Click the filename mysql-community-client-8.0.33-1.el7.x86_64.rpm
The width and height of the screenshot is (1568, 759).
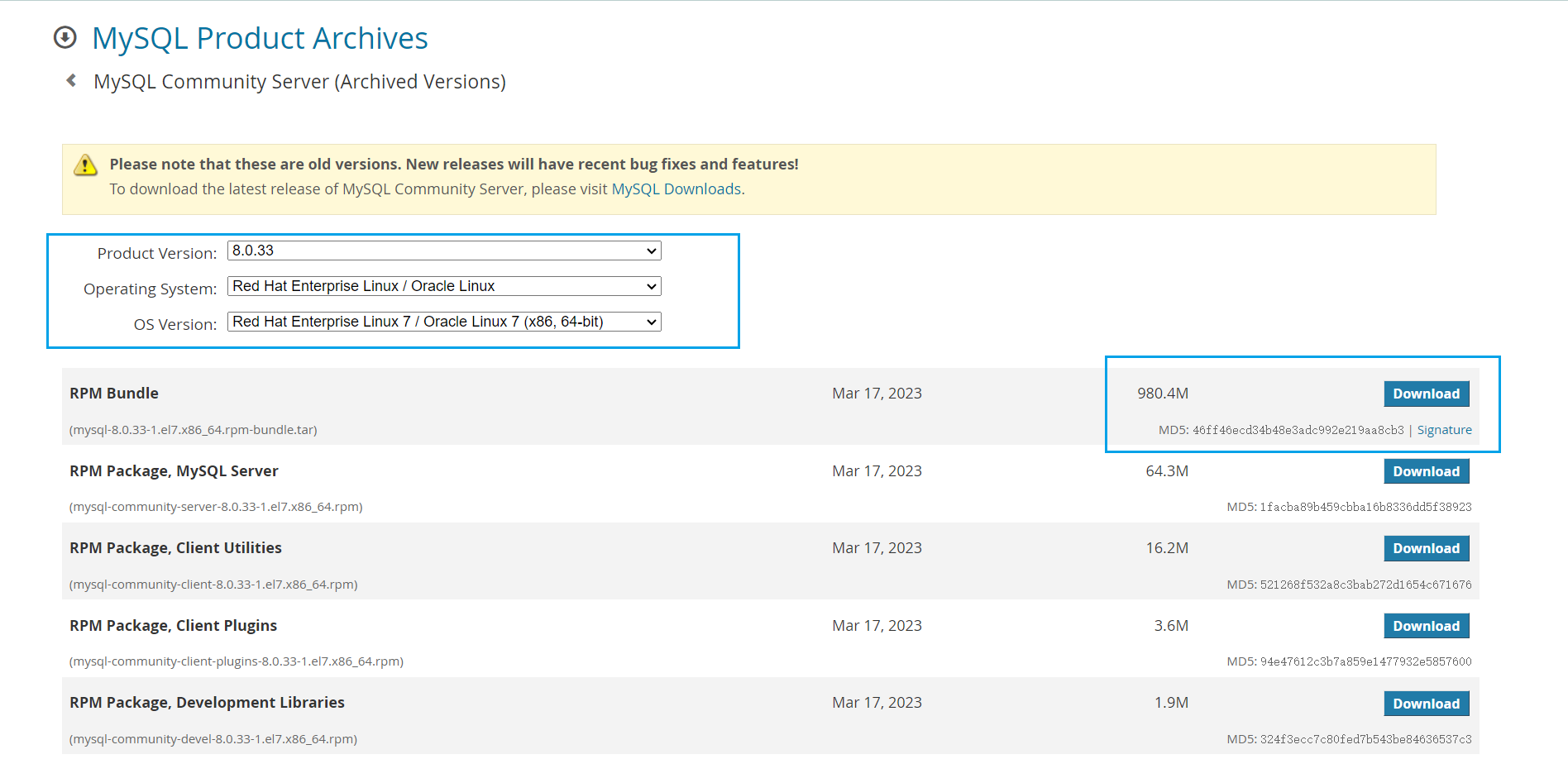[213, 585]
